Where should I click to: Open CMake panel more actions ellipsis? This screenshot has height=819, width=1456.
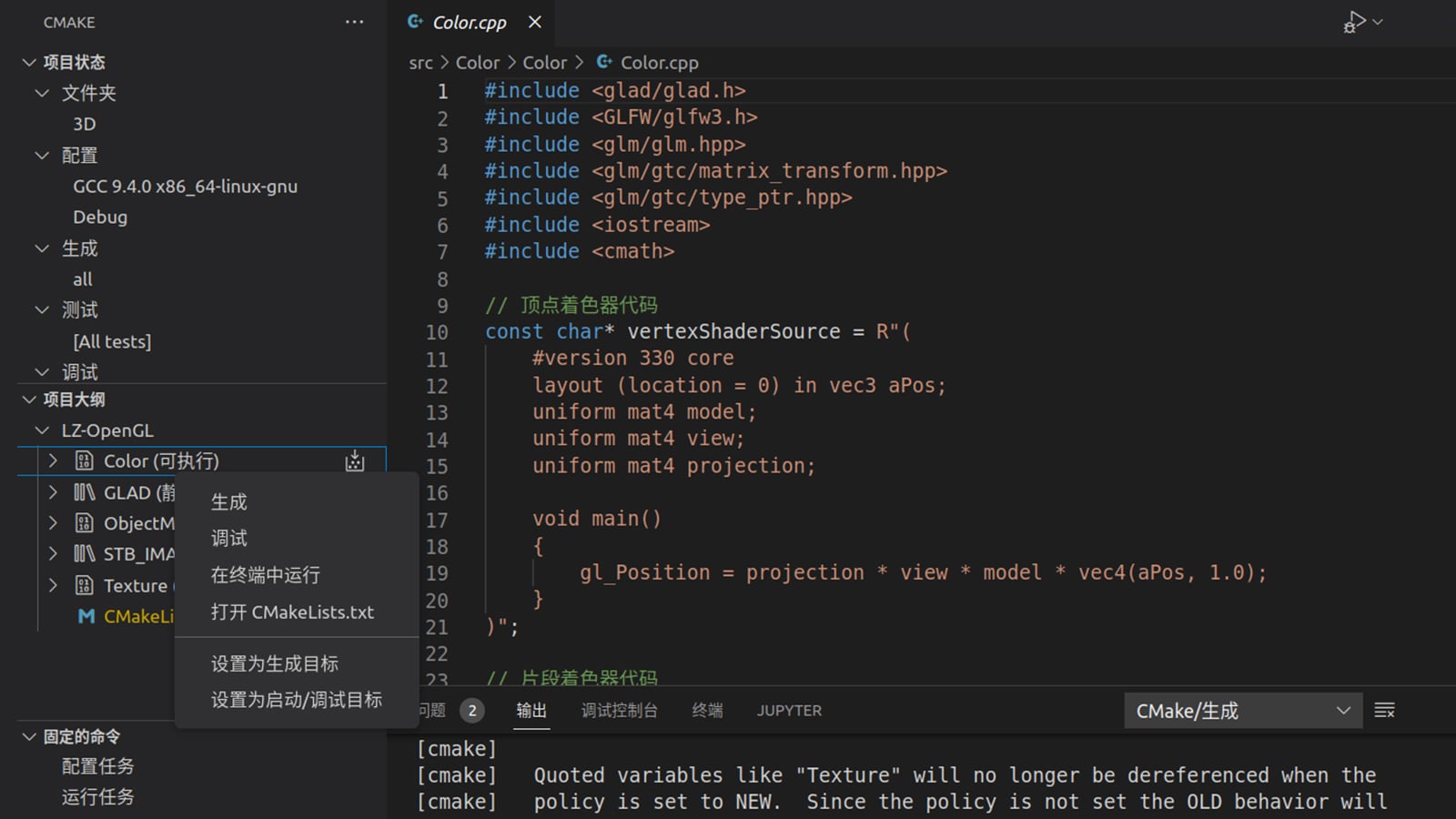[x=354, y=22]
